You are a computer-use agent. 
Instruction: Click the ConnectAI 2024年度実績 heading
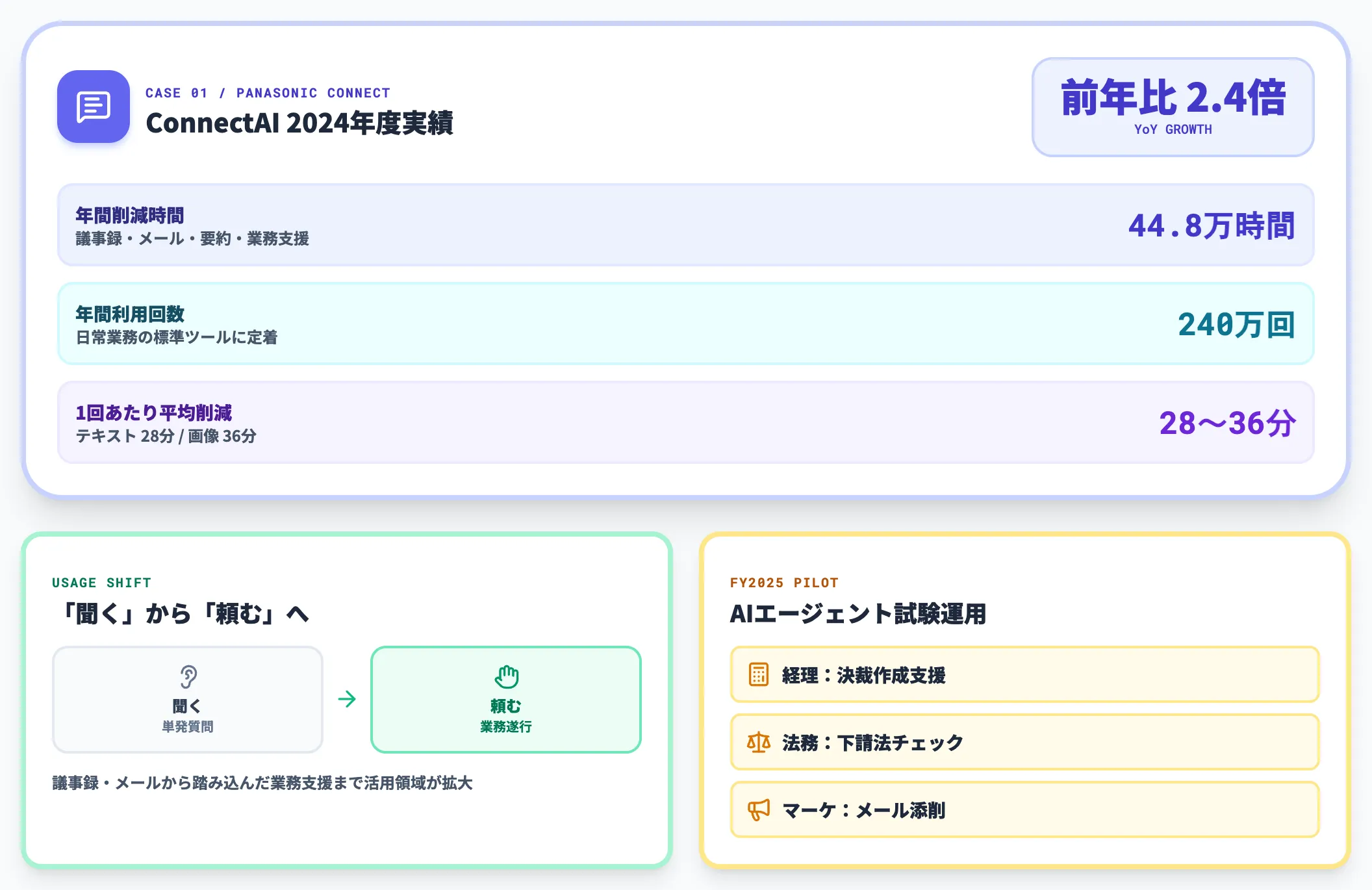click(299, 123)
